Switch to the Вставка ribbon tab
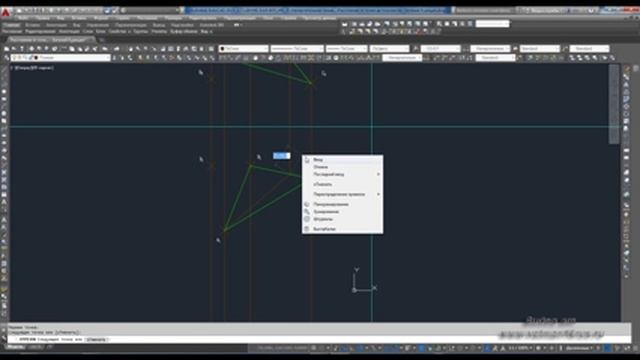This screenshot has height=360, width=640. 33,25
